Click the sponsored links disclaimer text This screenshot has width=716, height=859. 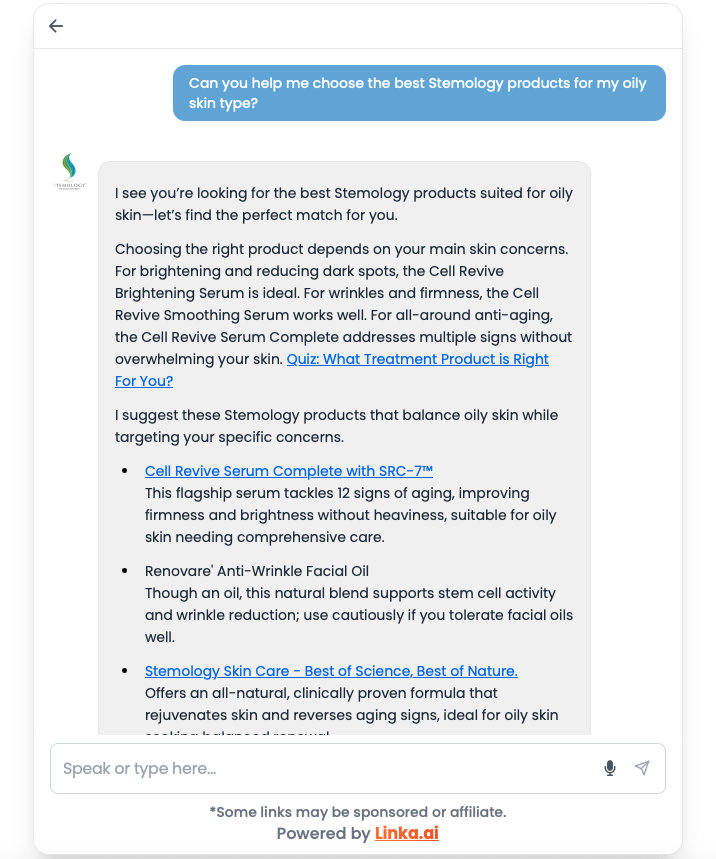pos(358,812)
